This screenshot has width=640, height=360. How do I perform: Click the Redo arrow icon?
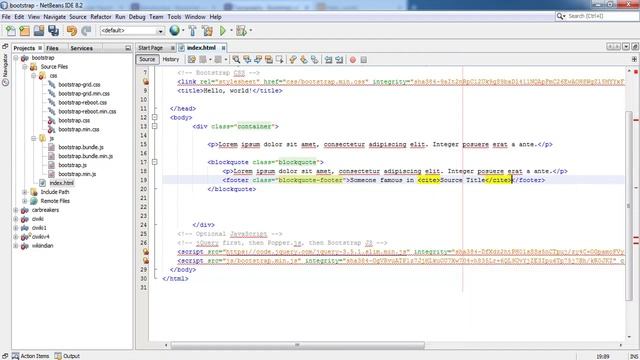pos(86,31)
